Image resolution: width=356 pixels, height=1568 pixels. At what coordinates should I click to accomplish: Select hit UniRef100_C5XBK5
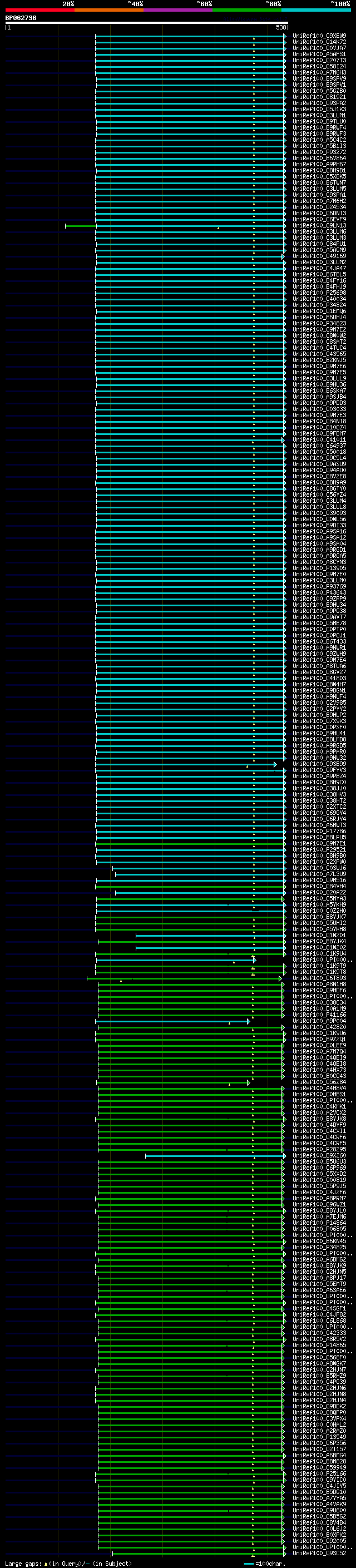click(x=319, y=176)
